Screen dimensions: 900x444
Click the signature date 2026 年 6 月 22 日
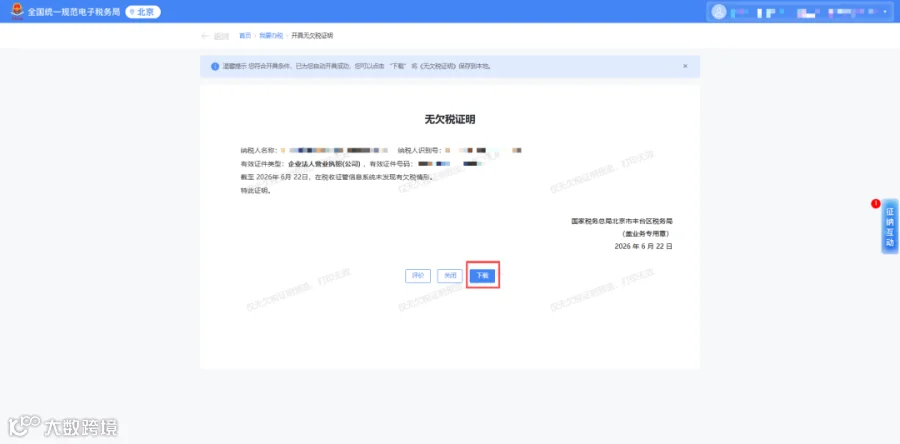(643, 246)
